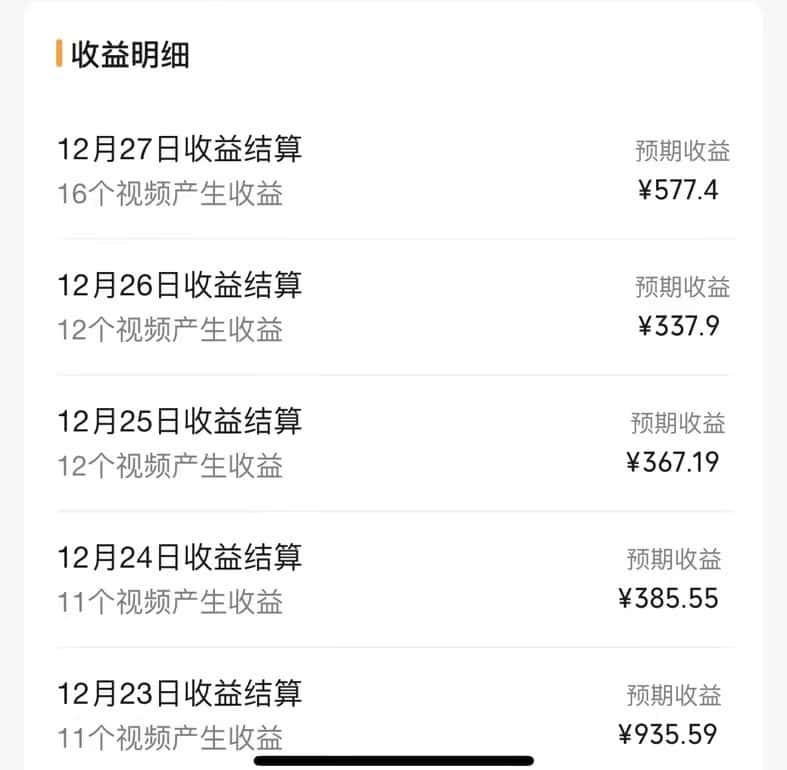Open the 12月23日收益结算 entry
The width and height of the screenshot is (787, 770).
(x=180, y=693)
